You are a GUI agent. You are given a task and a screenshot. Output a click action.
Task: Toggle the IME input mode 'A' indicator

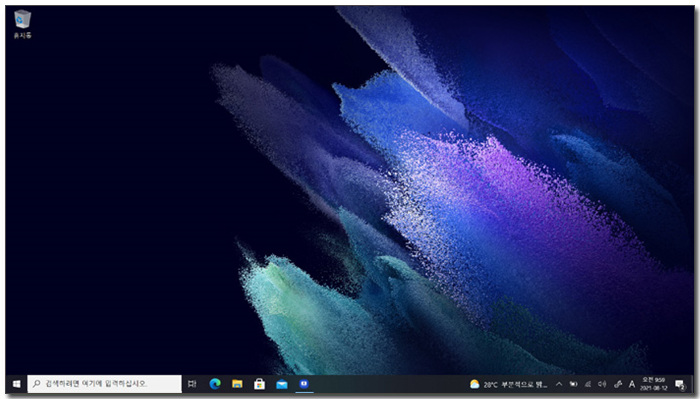tap(632, 384)
